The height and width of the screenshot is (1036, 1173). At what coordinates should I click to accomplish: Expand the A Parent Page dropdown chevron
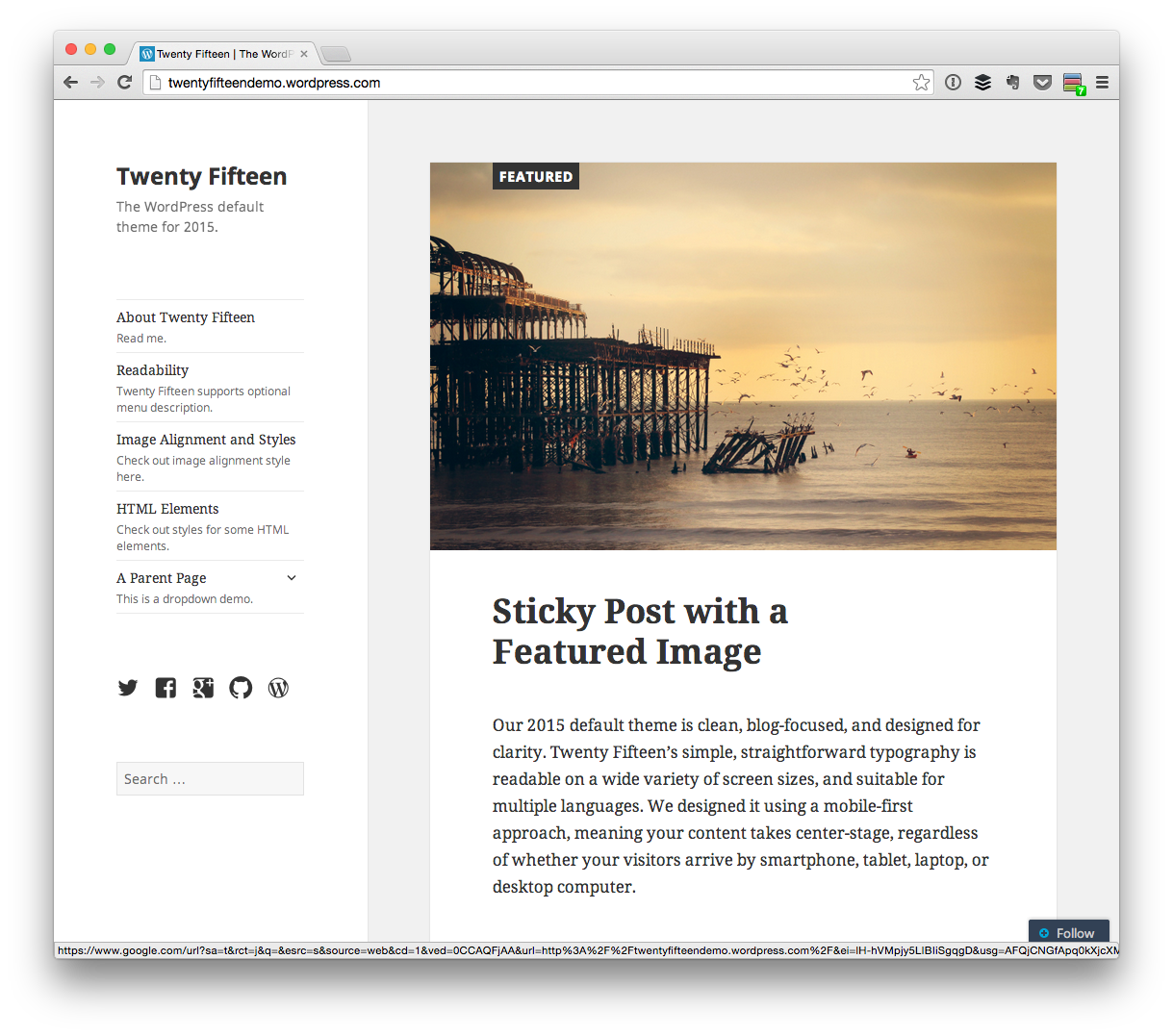pos(292,577)
